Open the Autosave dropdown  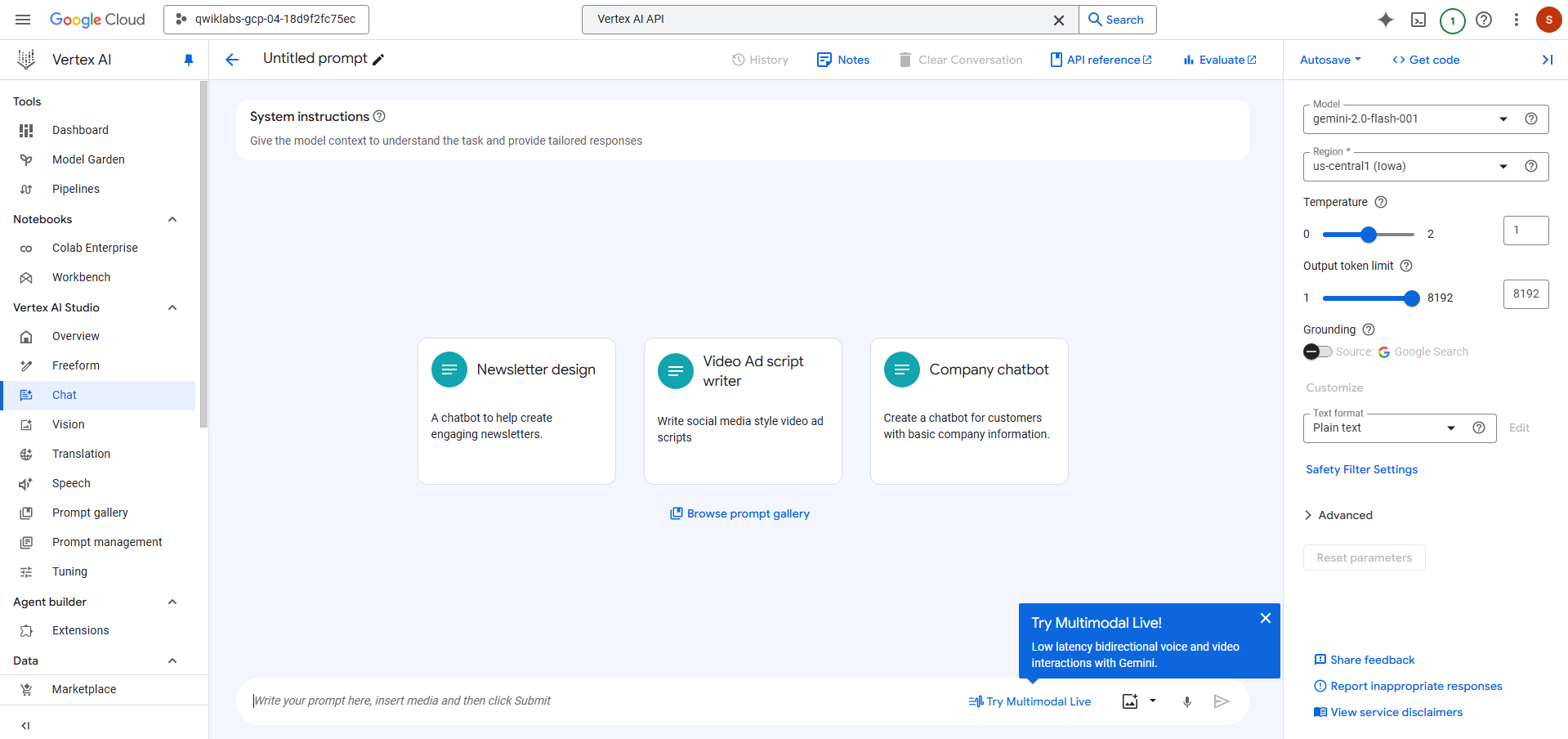(x=1330, y=60)
